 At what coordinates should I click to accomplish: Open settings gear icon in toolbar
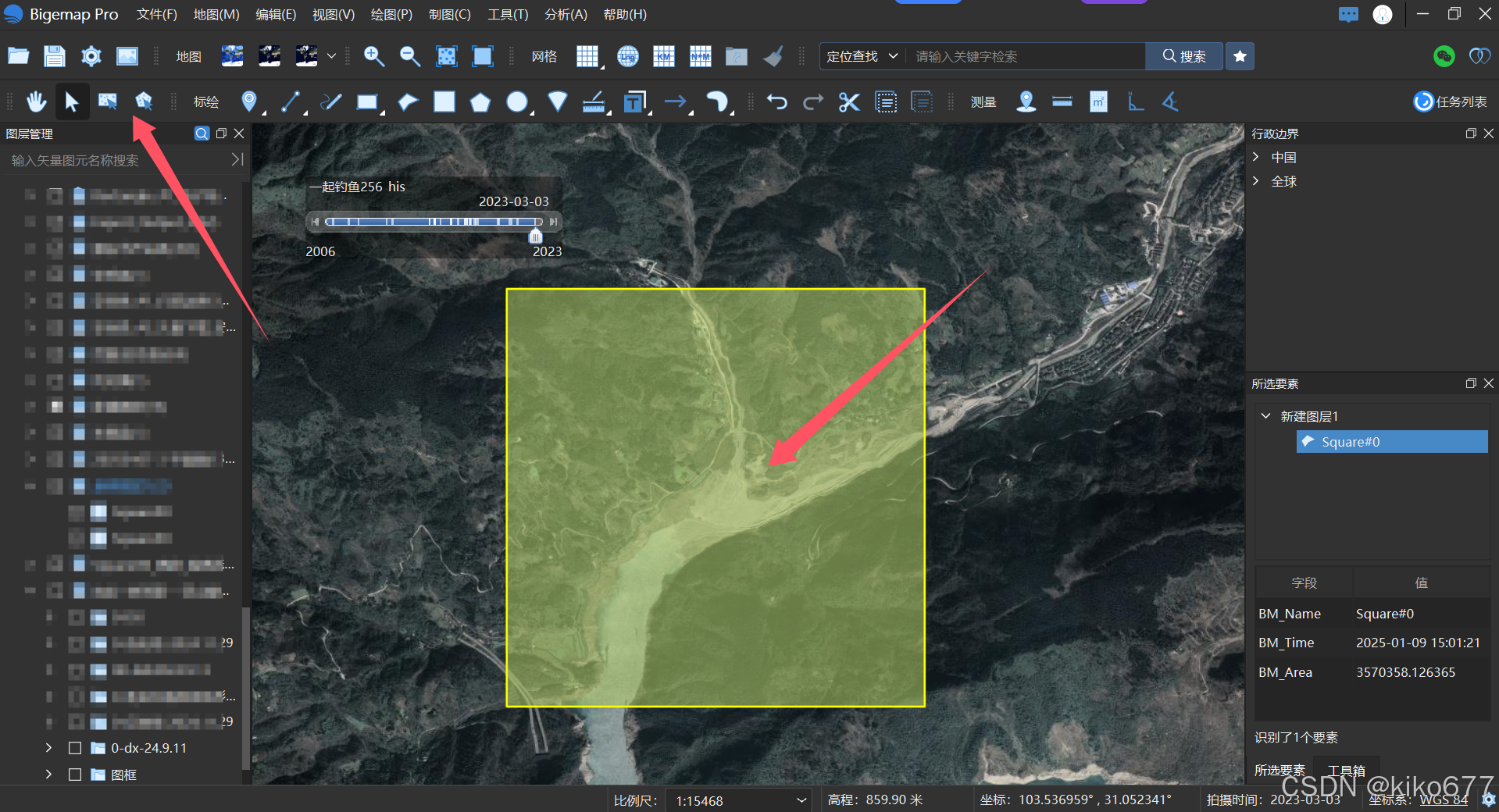point(91,56)
